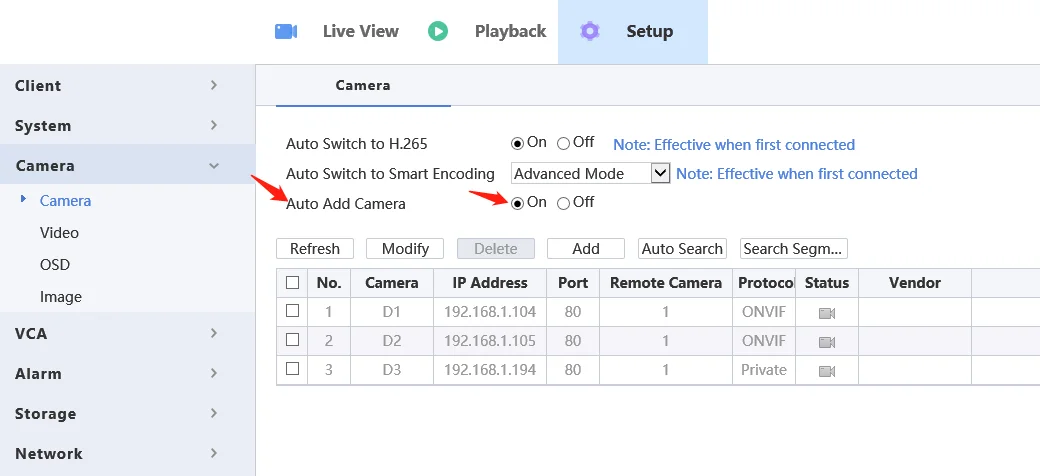Click the status camera icon for D3
Image resolution: width=1040 pixels, height=476 pixels.
pos(827,371)
